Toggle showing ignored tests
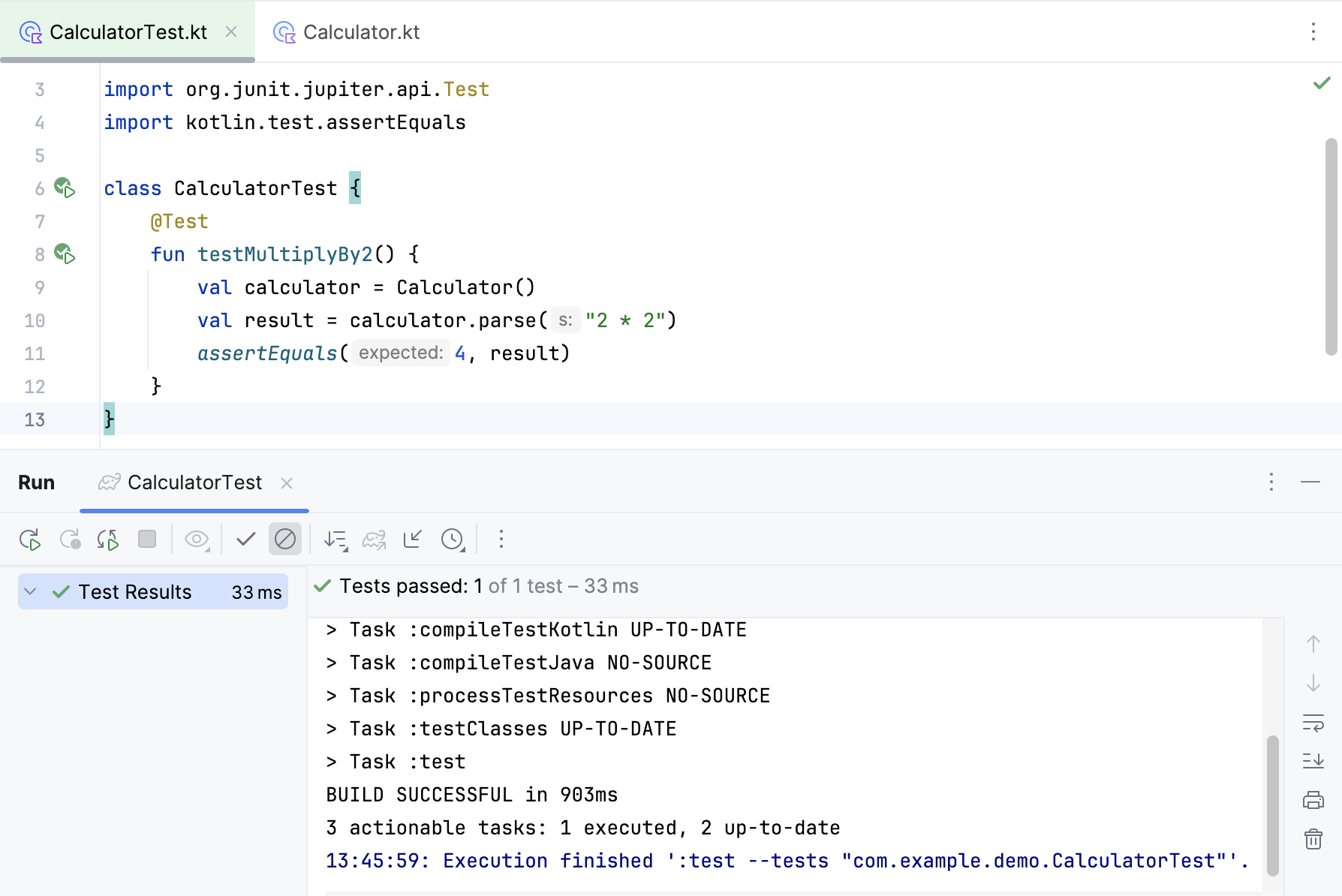The image size is (1342, 896). pos(285,539)
